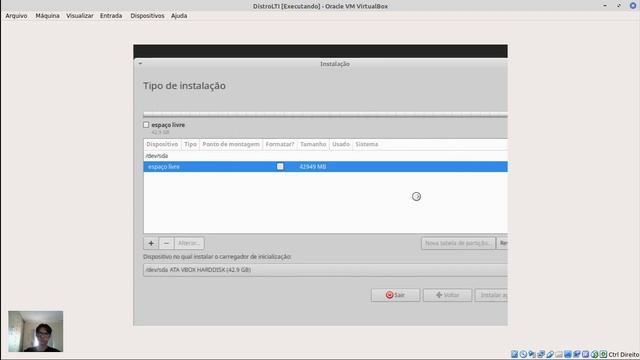Click the Usado column header
The height and width of the screenshot is (360, 640).
(341, 144)
